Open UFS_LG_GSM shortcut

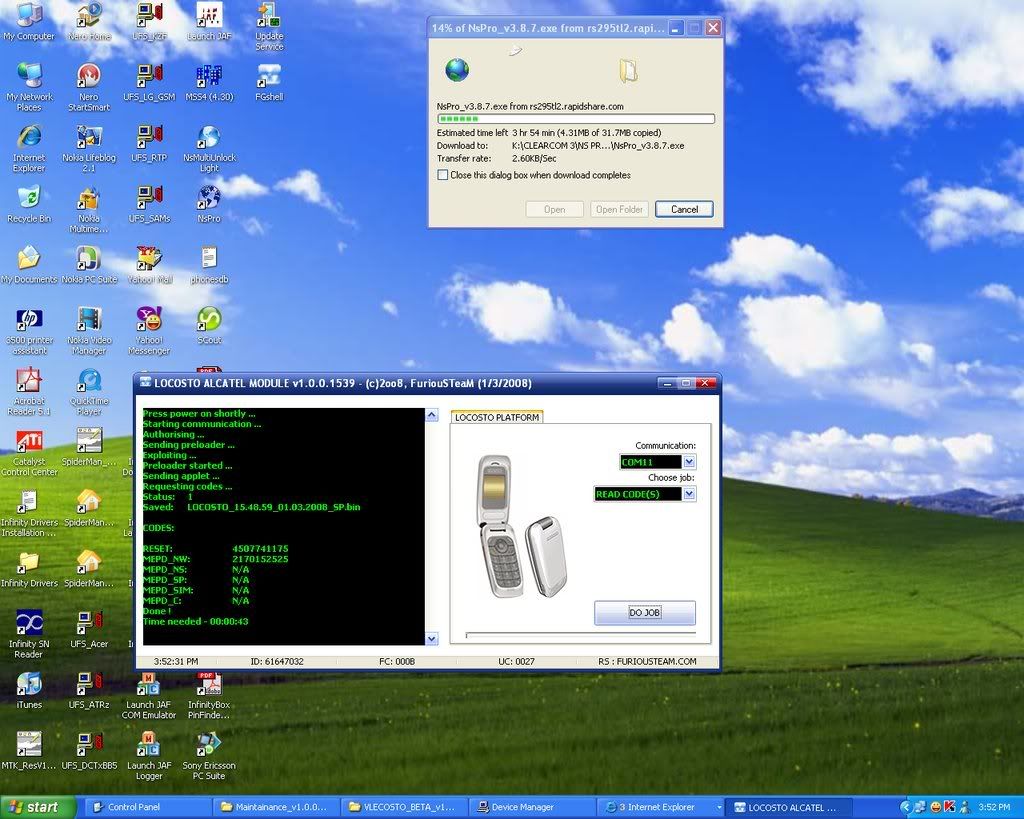(149, 82)
